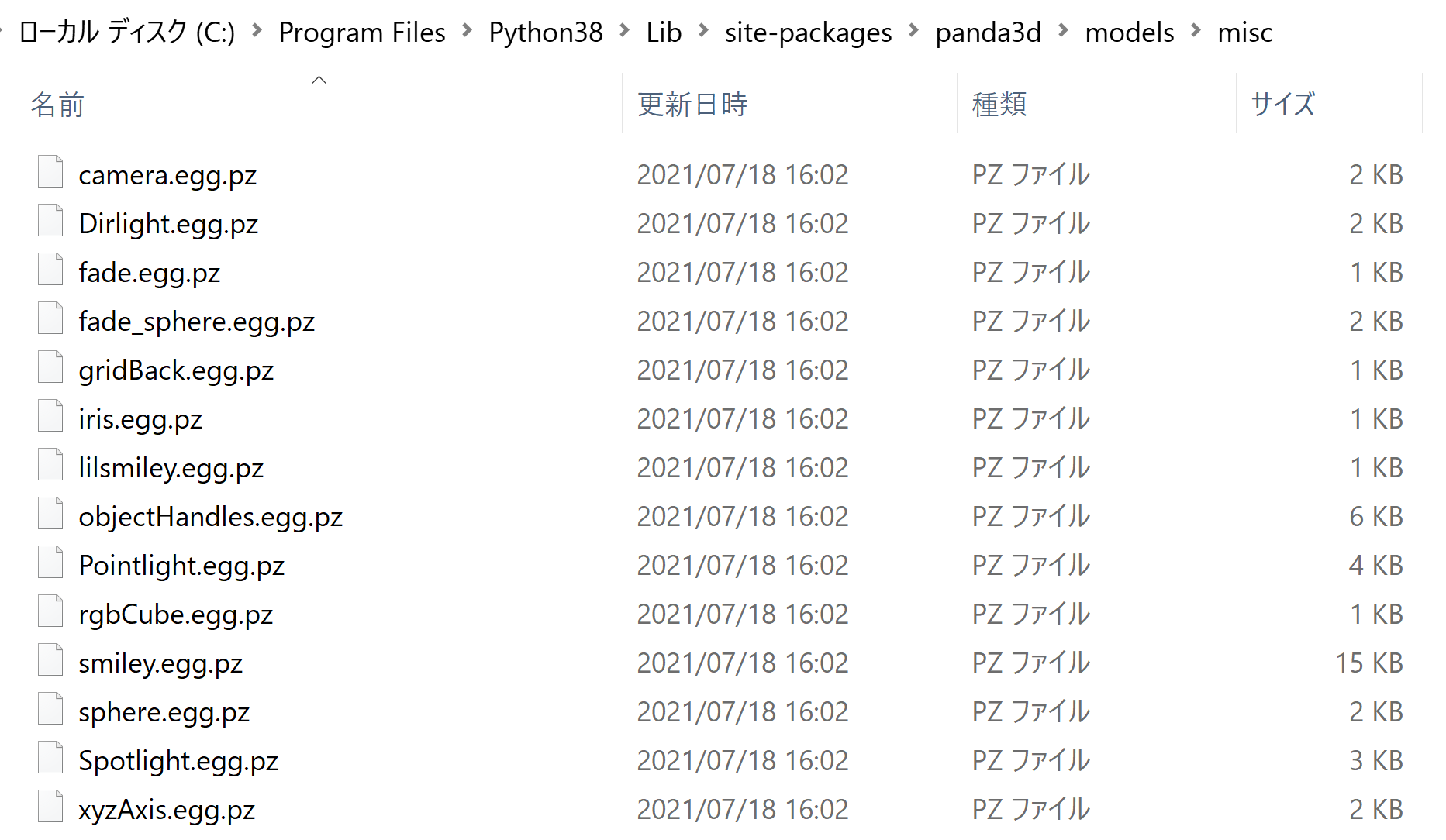Click the 名前 column header

[x=57, y=104]
